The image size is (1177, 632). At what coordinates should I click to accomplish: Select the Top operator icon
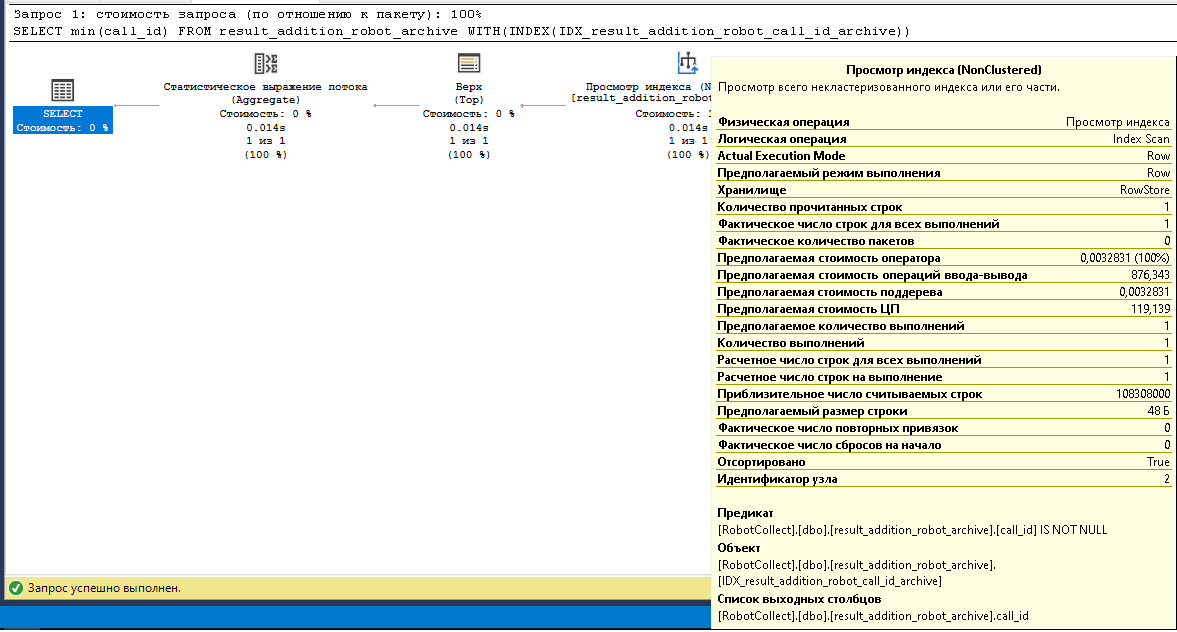point(468,64)
